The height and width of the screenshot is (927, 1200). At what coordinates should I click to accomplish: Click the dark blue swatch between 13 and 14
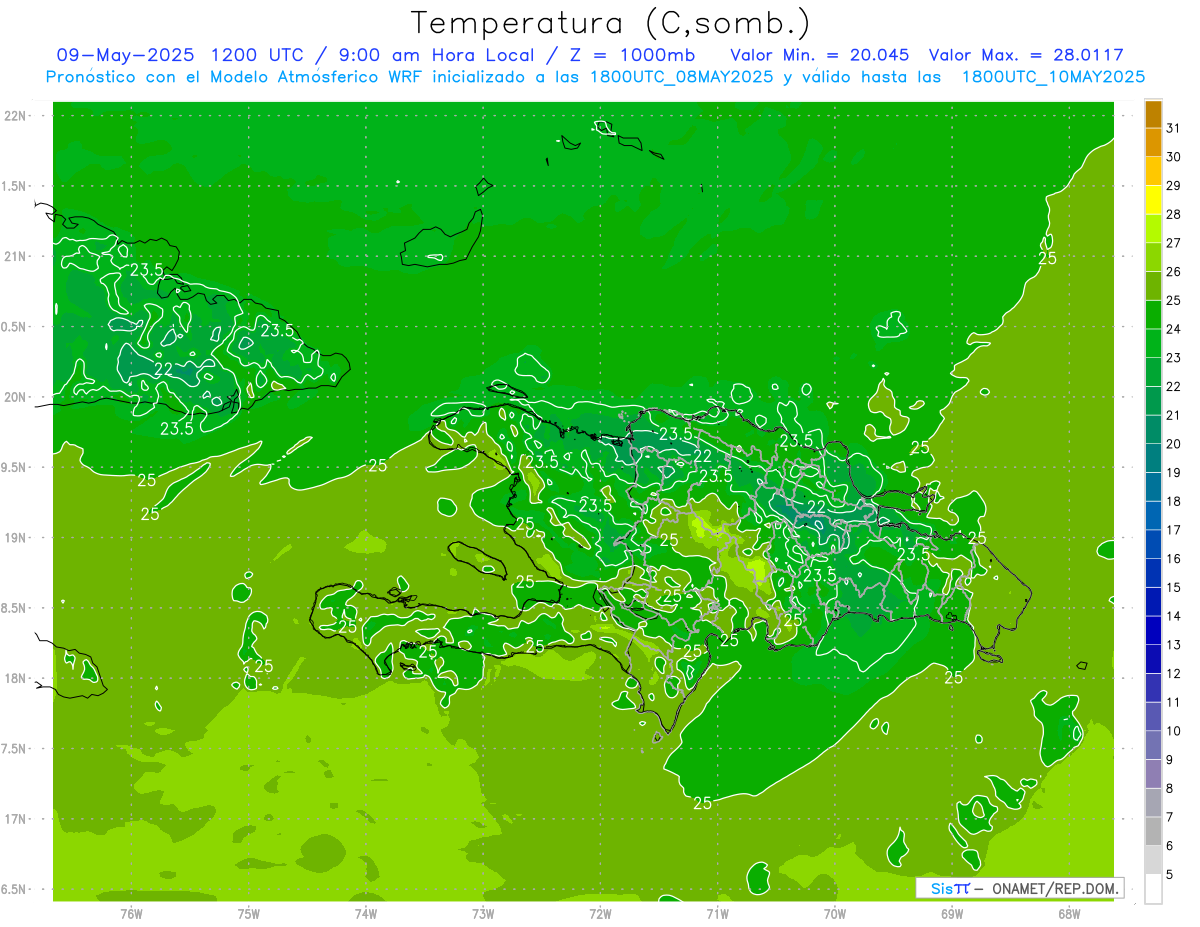coord(1153,630)
